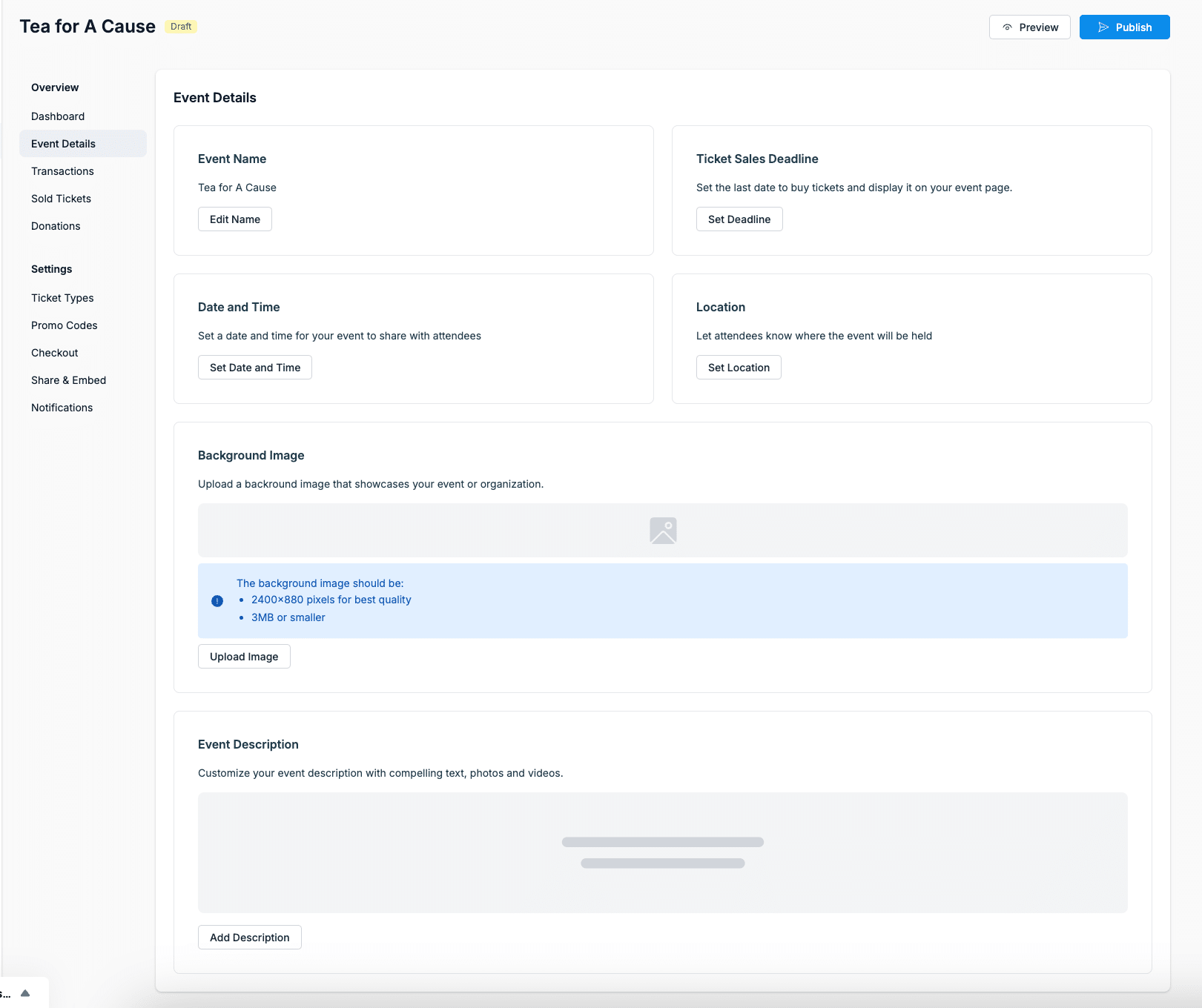Click the image placeholder icon
1202x1008 pixels.
point(663,531)
